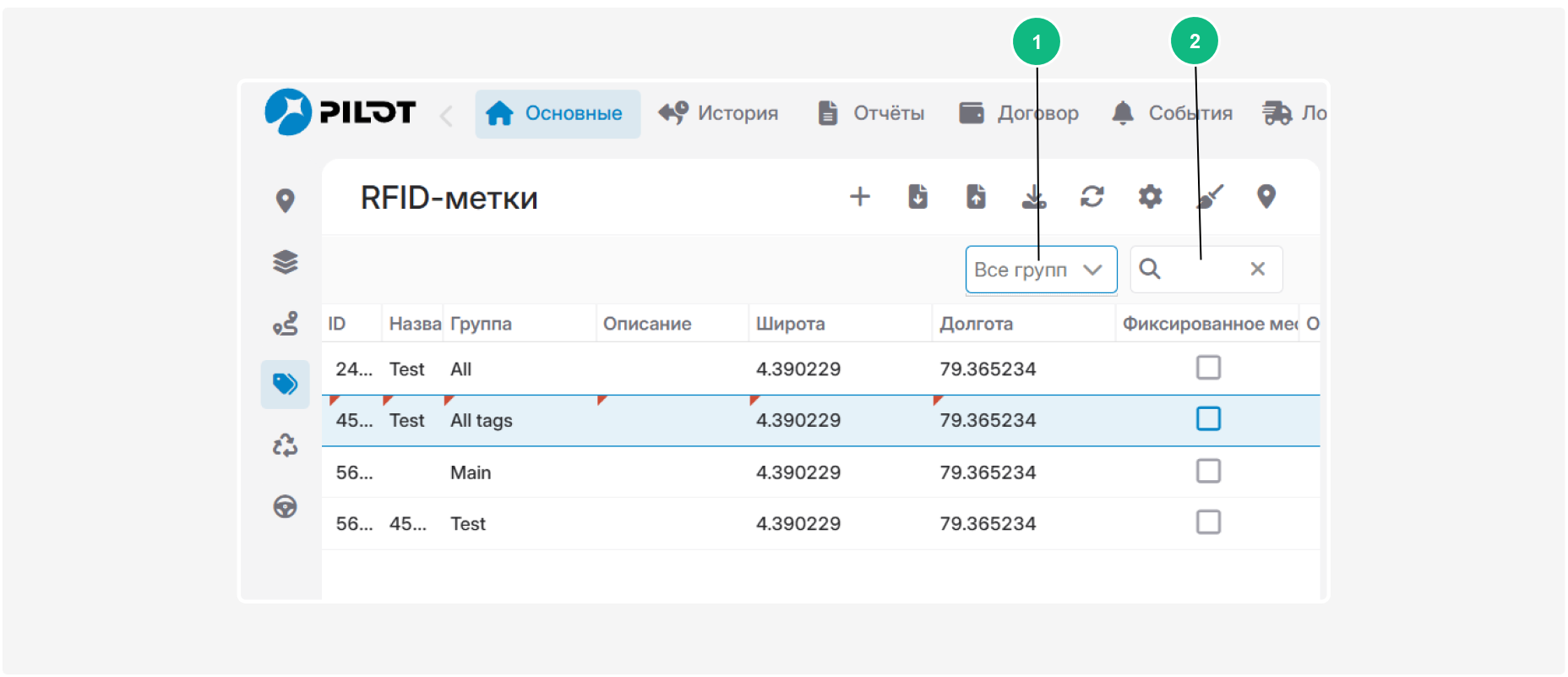Screen dimensions: 1568x677
Task: Click the Отчёты document icon
Action: (x=828, y=112)
